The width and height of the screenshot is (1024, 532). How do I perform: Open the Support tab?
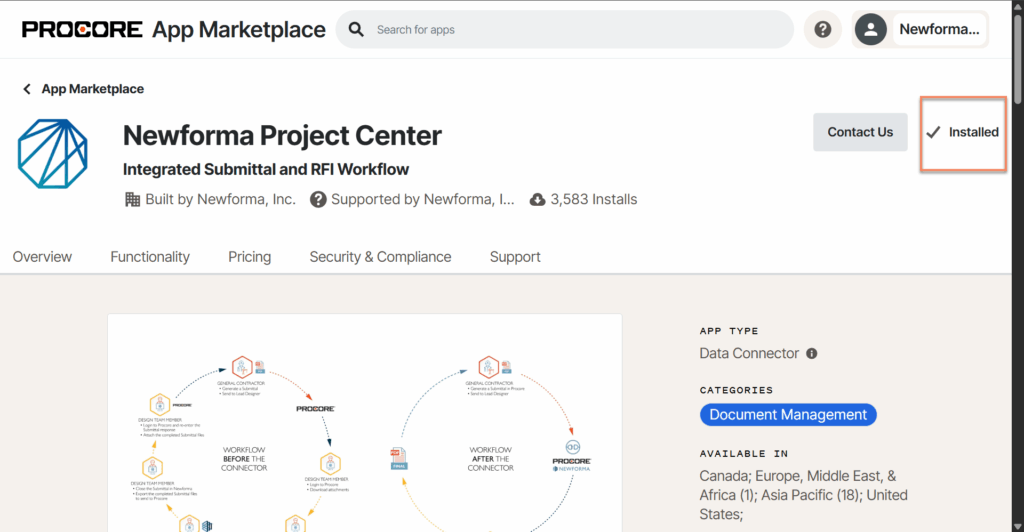(515, 257)
